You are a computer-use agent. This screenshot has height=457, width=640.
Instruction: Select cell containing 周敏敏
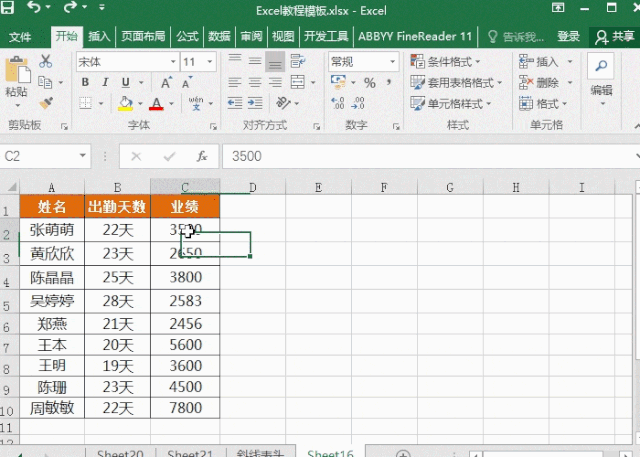52,408
